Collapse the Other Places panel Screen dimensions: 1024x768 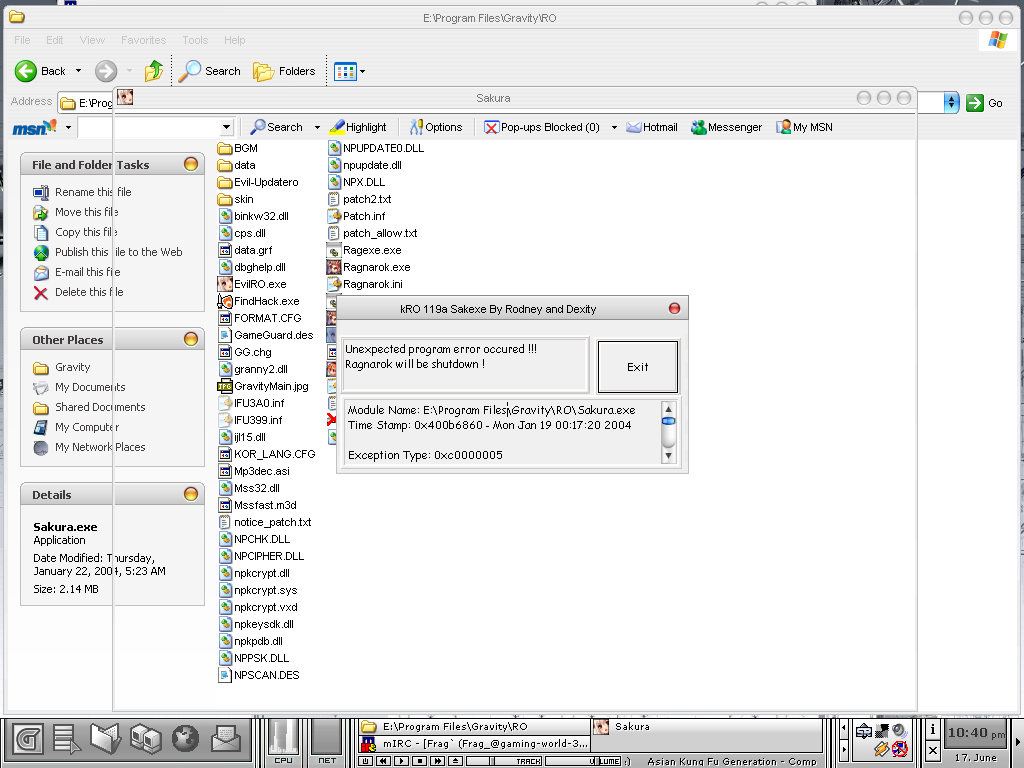pyautogui.click(x=191, y=339)
